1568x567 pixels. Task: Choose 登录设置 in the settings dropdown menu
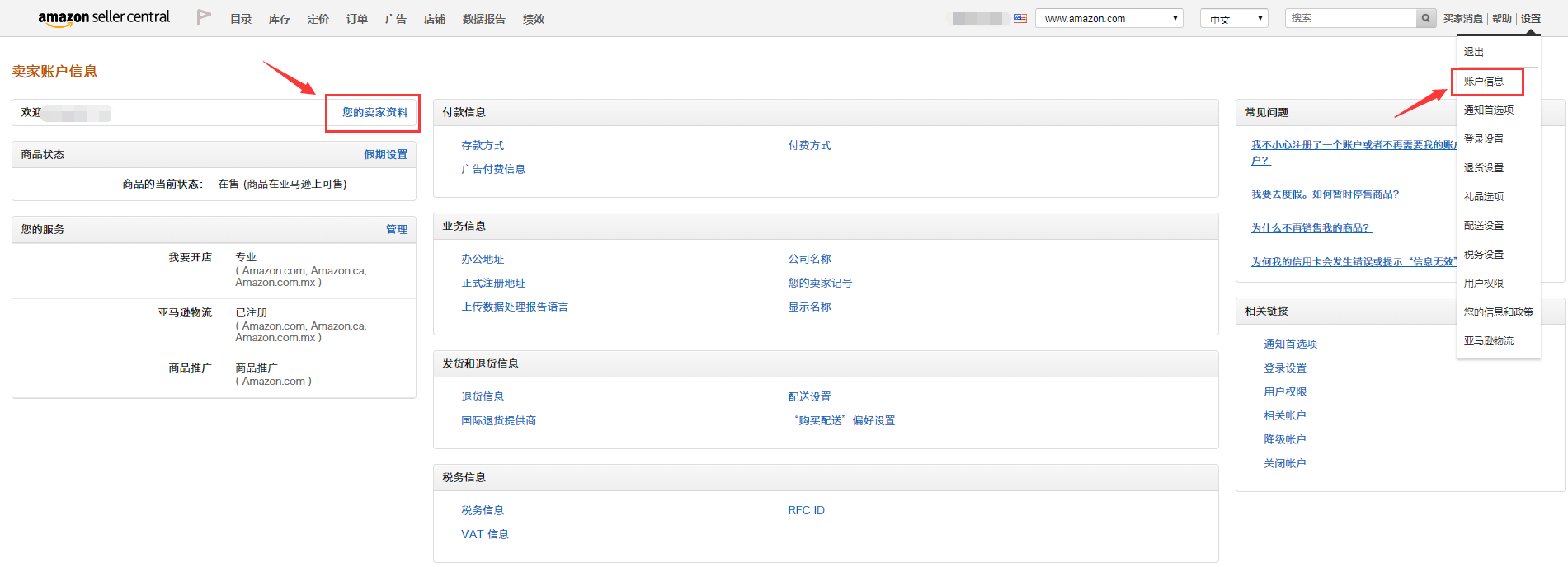coord(1484,138)
